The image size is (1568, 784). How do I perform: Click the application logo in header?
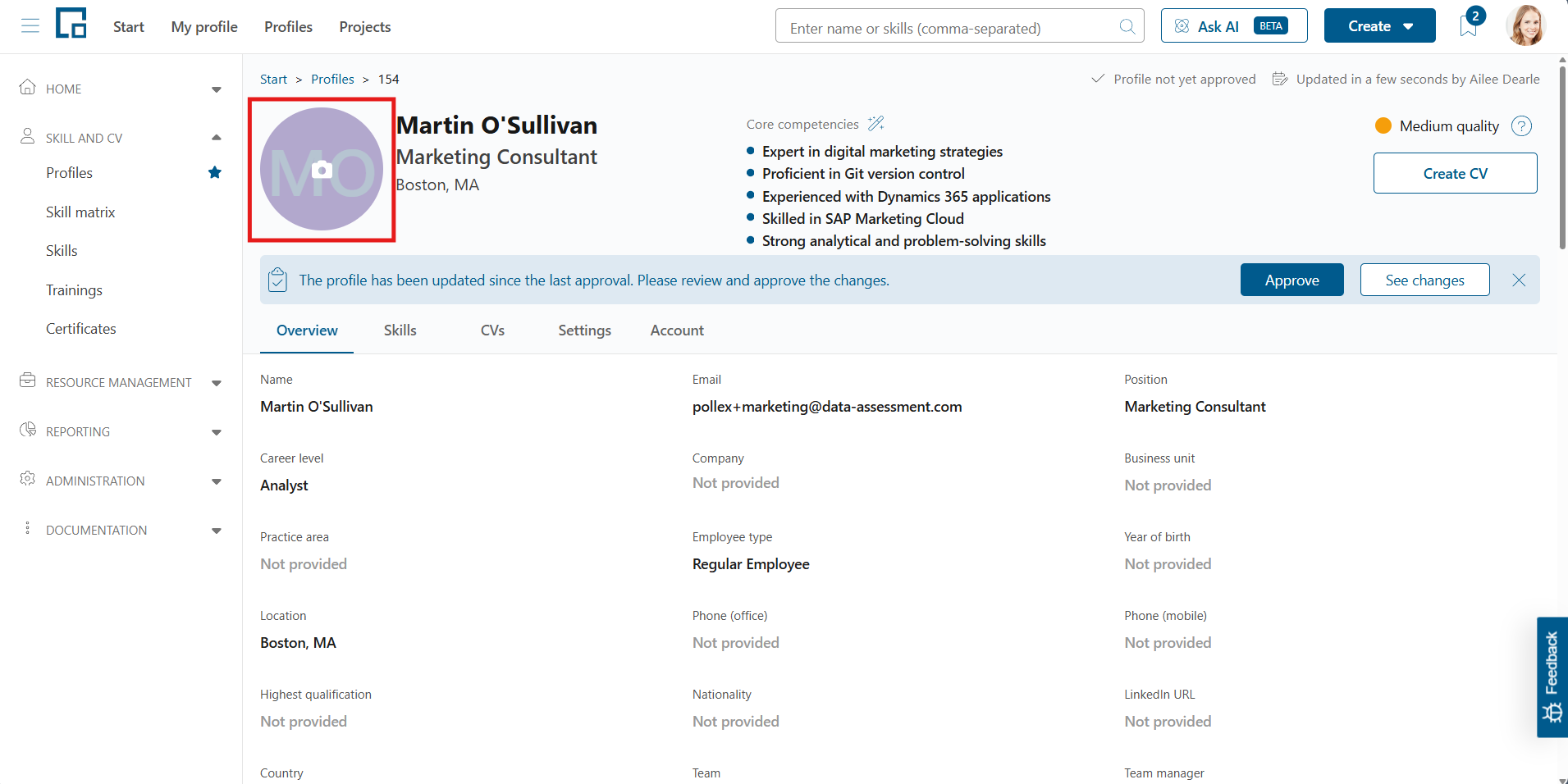point(71,23)
